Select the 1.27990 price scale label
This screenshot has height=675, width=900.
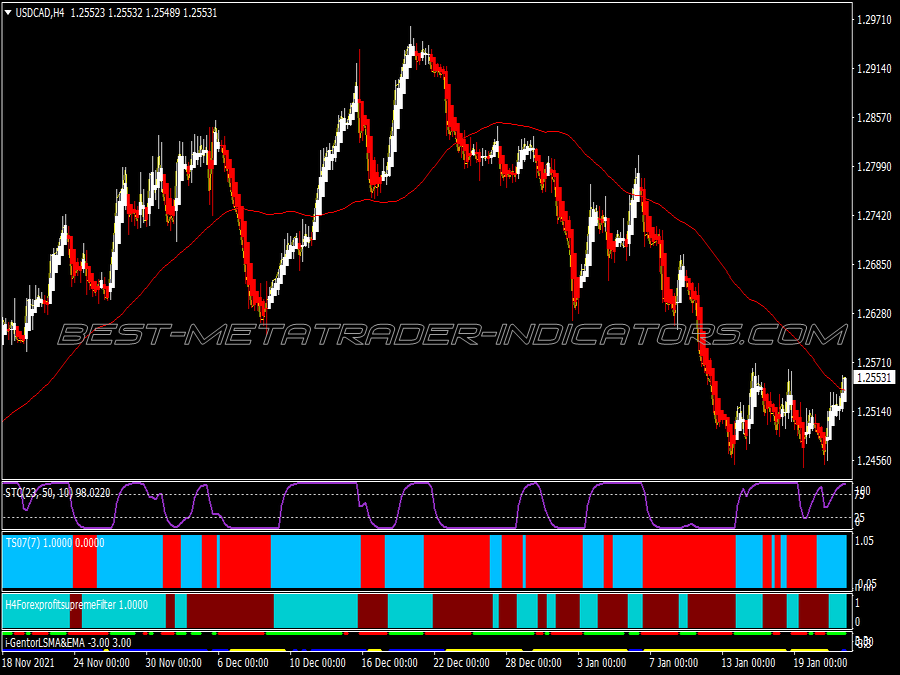point(874,167)
